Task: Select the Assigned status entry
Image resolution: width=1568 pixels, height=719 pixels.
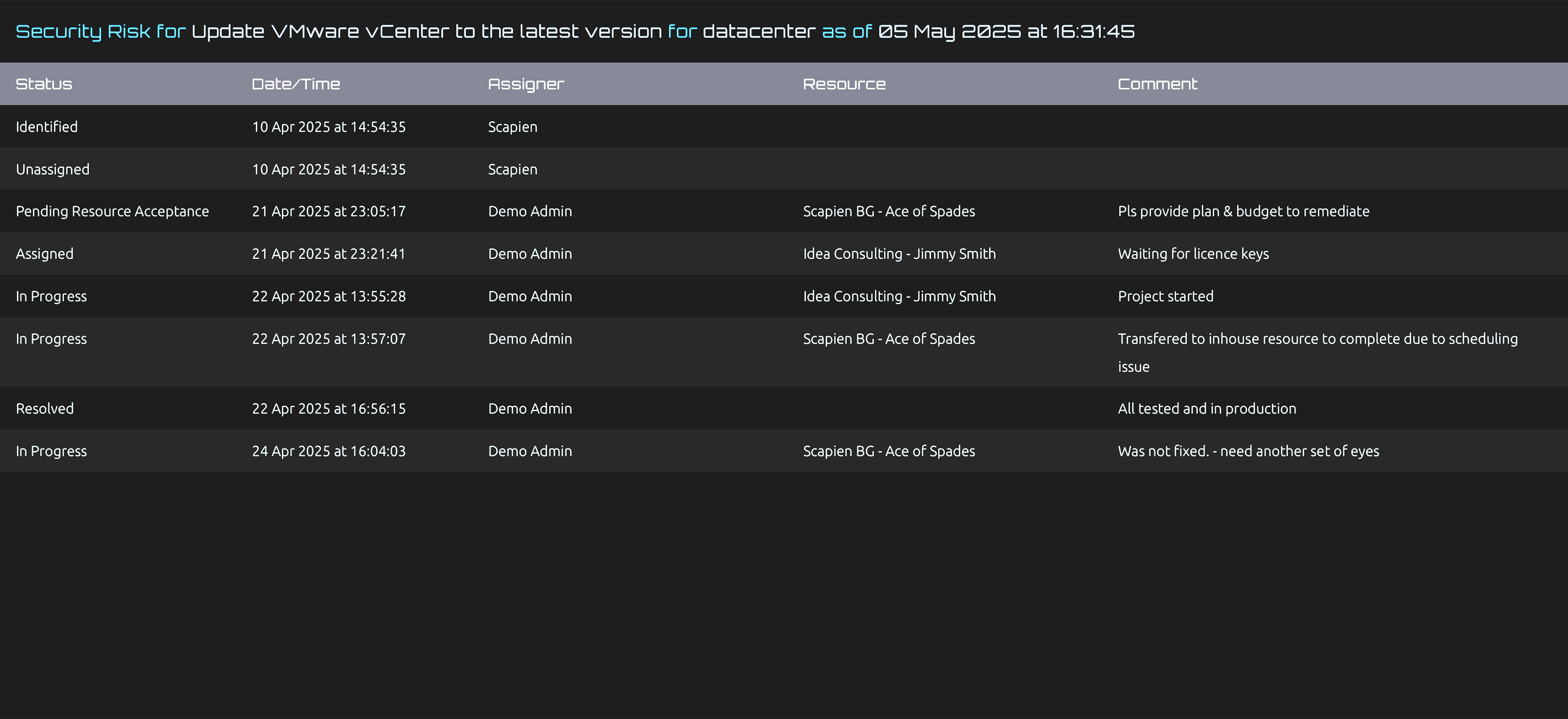Action: (44, 254)
